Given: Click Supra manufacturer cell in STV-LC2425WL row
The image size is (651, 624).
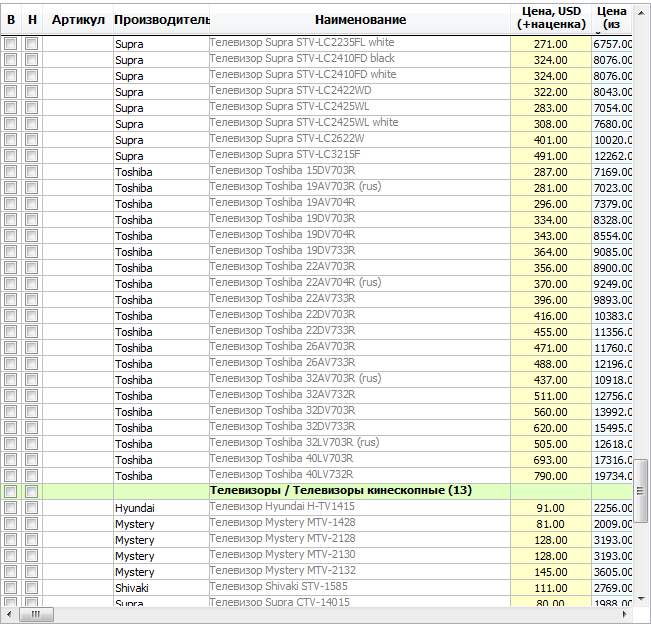Looking at the screenshot, I should pyautogui.click(x=162, y=108).
